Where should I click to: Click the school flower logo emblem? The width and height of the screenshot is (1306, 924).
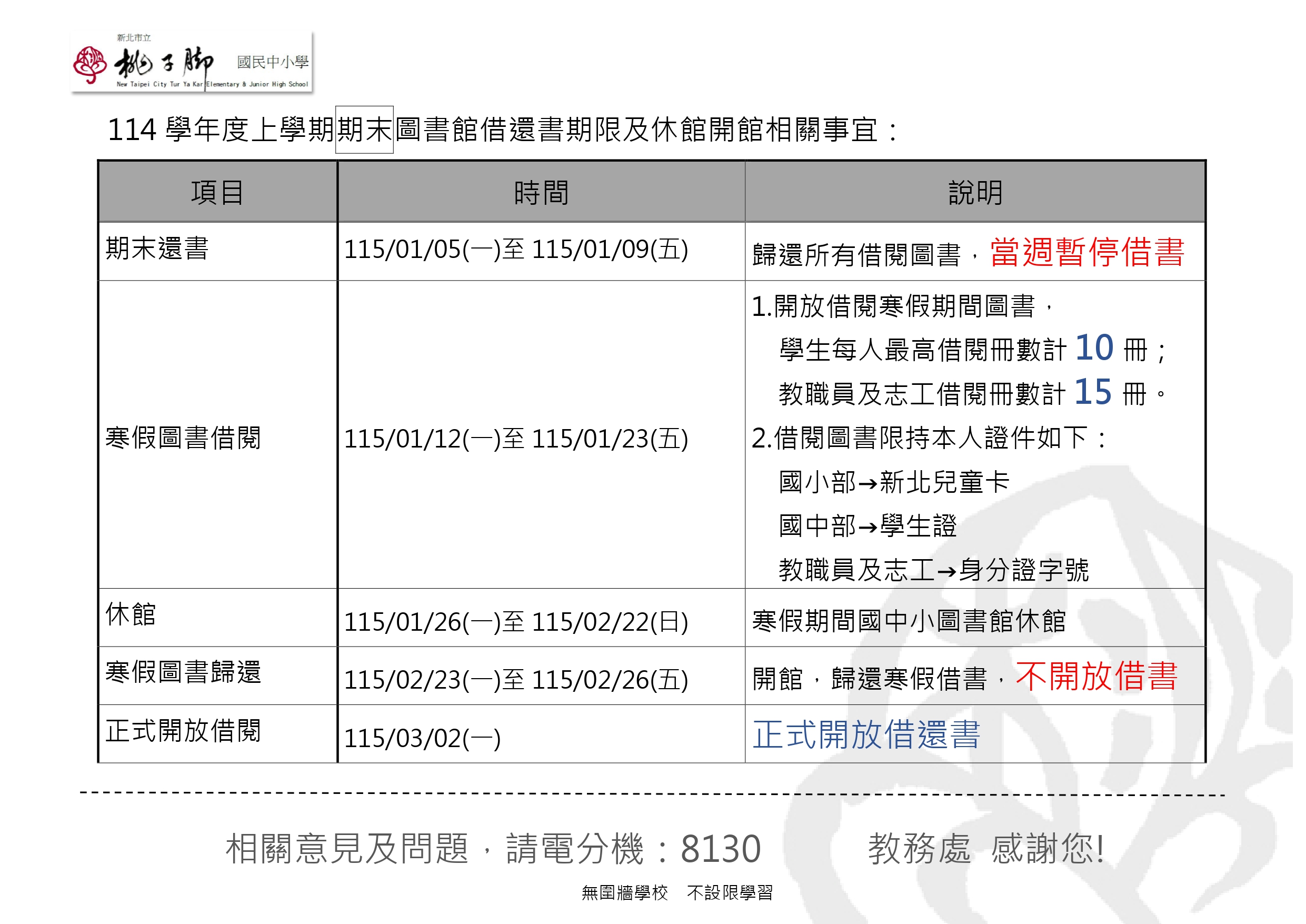pyautogui.click(x=90, y=64)
